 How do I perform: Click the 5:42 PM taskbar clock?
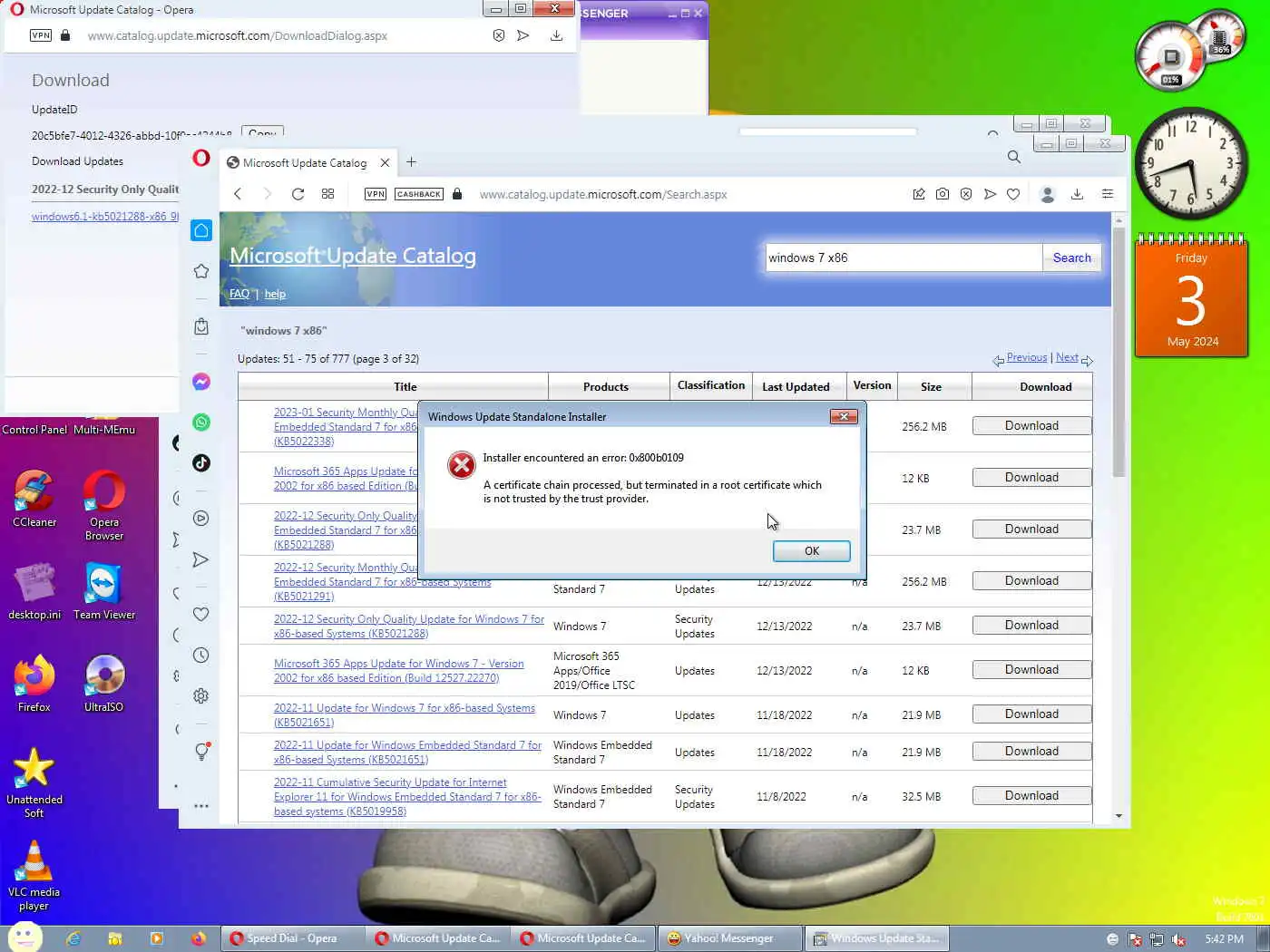[1224, 939]
